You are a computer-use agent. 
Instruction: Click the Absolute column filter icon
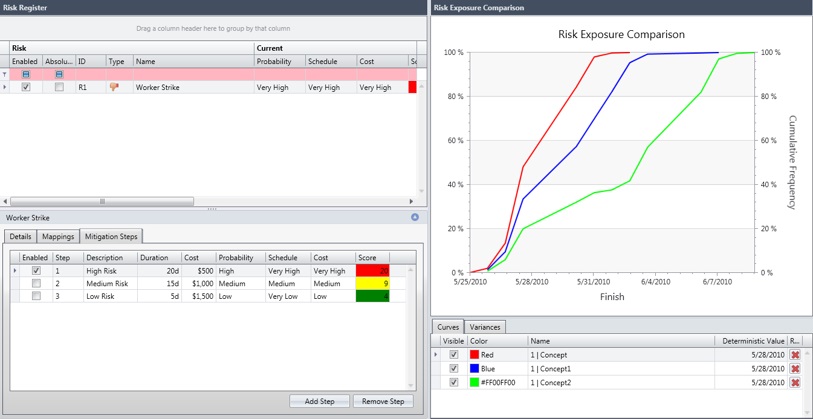click(x=59, y=74)
